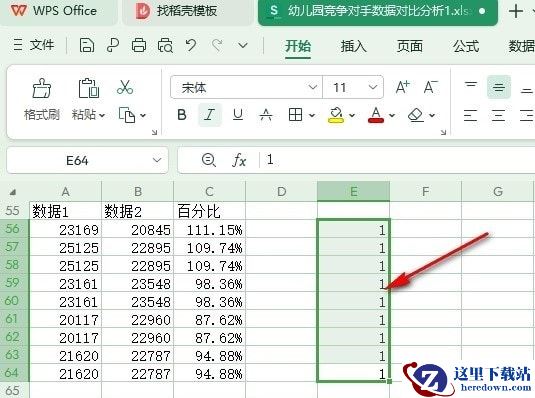Toggle Underline formatting

pyautogui.click(x=238, y=115)
